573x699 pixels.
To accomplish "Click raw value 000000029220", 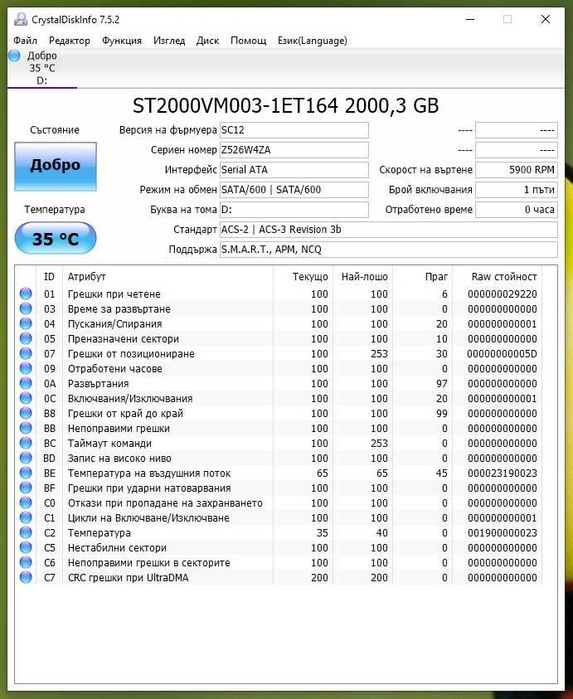I will click(502, 294).
